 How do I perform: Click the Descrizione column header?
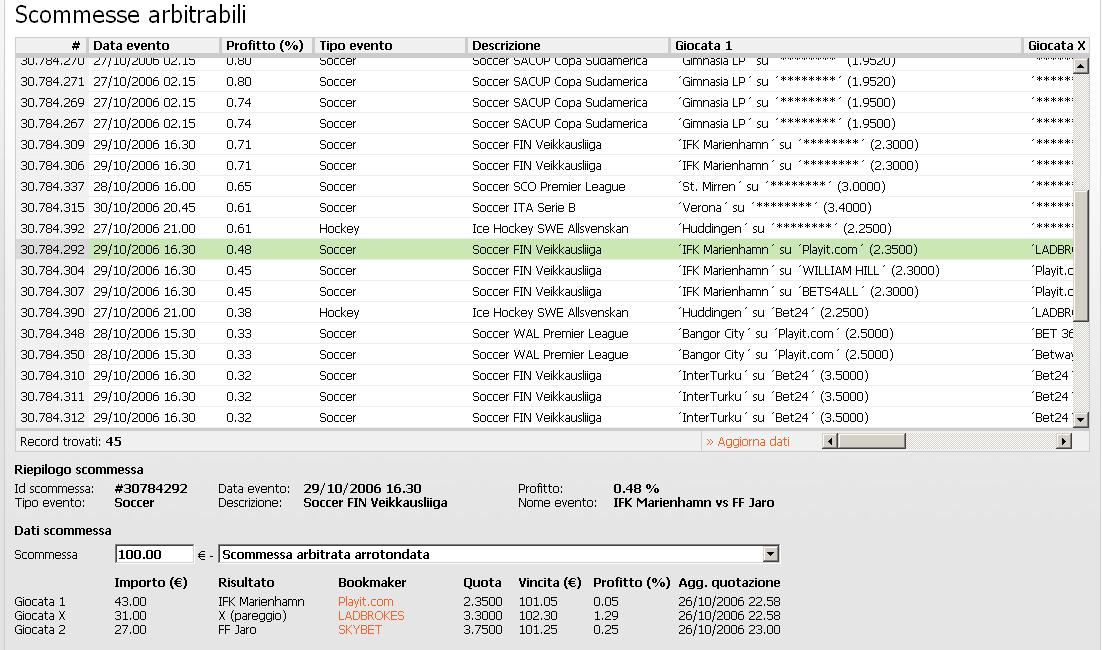point(568,46)
